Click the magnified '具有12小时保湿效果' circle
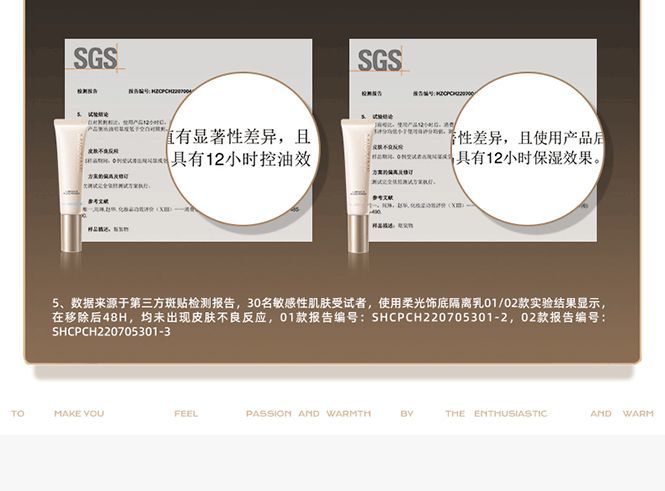This screenshot has height=491, width=665. click(x=527, y=148)
